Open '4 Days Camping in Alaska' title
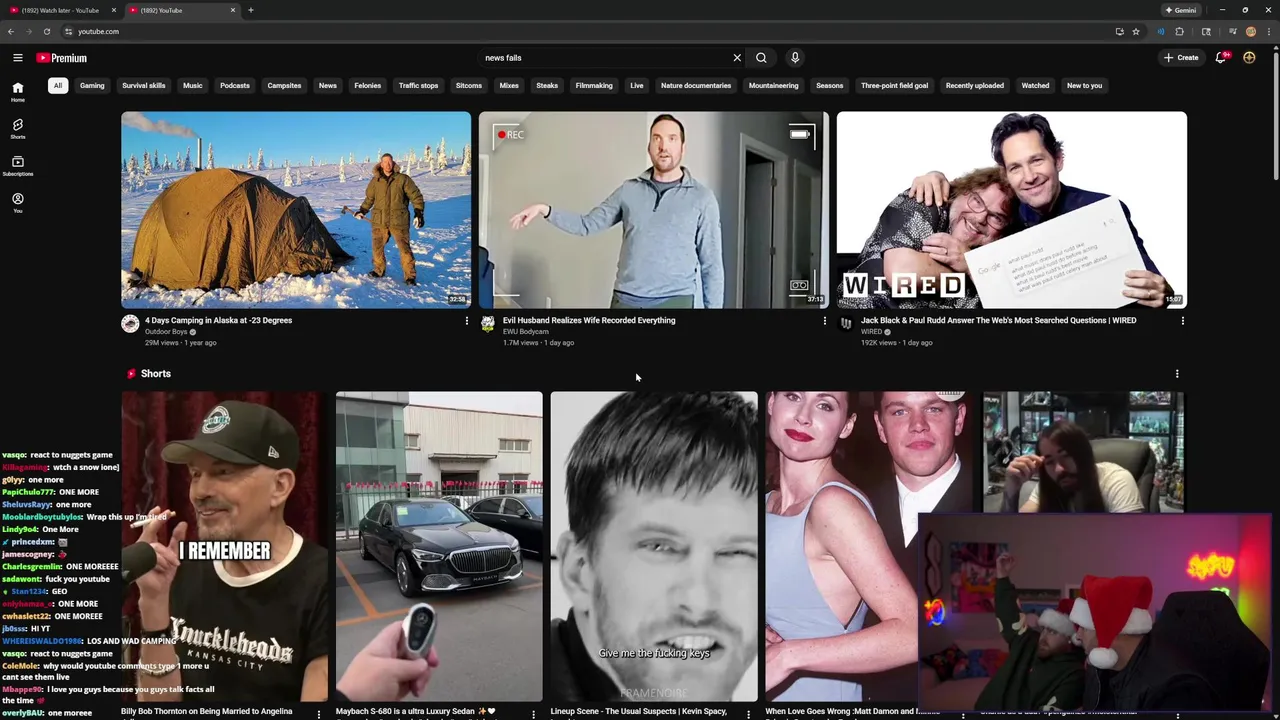The image size is (1280, 720). (219, 321)
